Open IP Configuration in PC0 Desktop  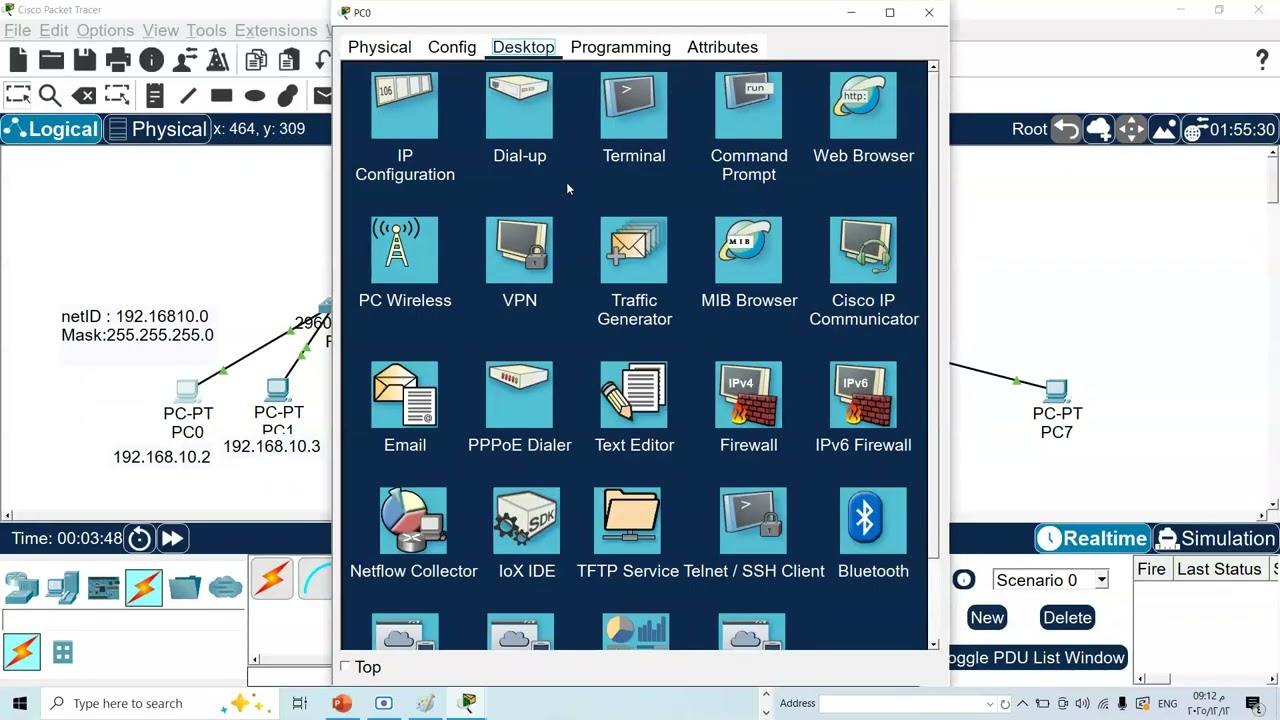pyautogui.click(x=404, y=105)
